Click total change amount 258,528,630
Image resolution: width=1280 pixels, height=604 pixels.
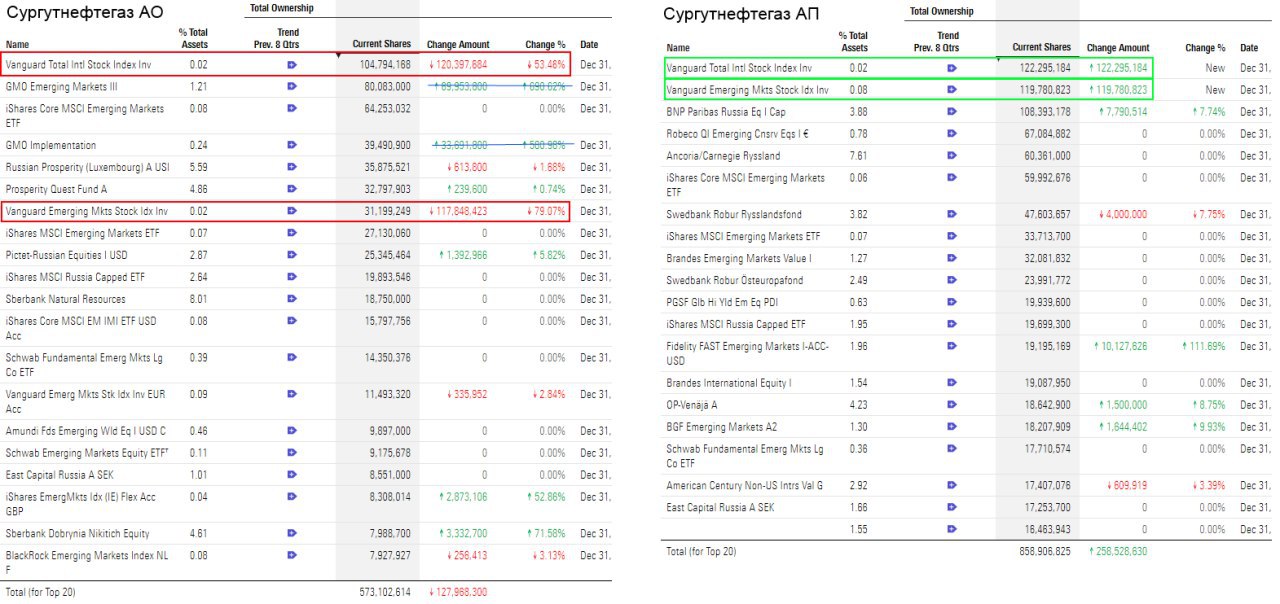pyautogui.click(x=1118, y=551)
